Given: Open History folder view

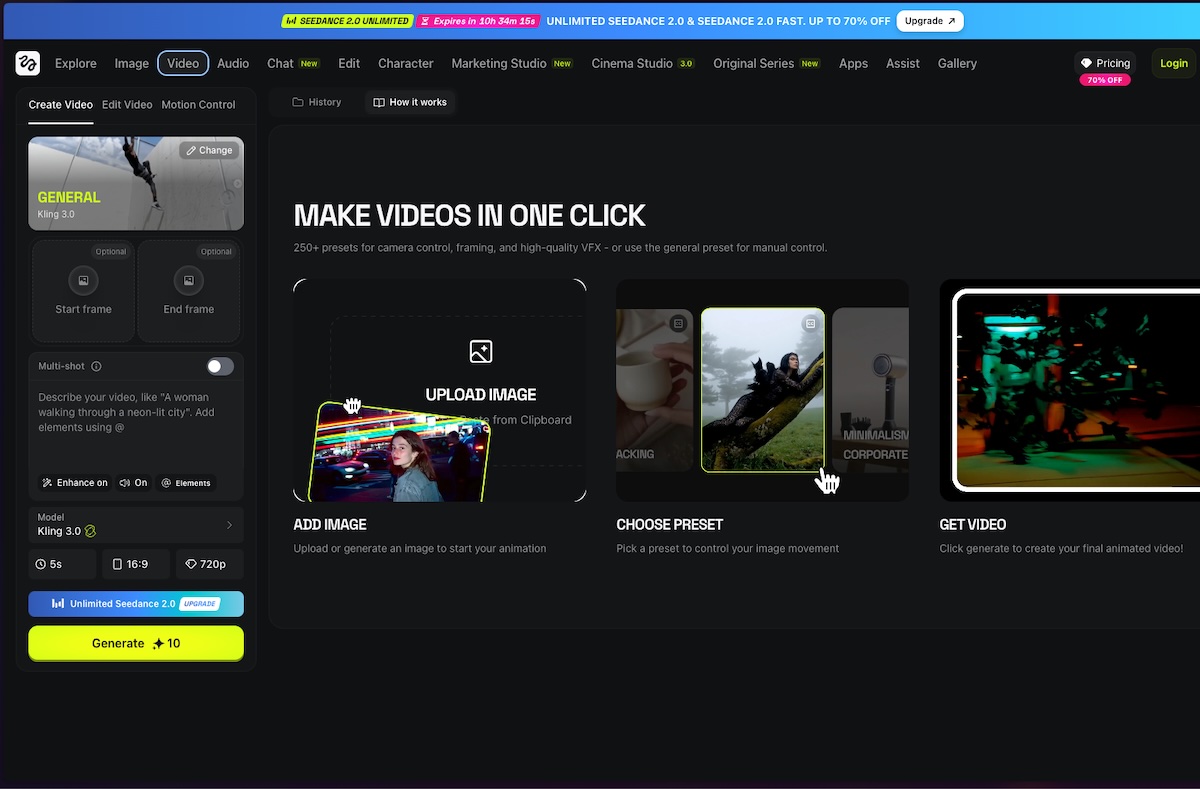Looking at the screenshot, I should 316,102.
